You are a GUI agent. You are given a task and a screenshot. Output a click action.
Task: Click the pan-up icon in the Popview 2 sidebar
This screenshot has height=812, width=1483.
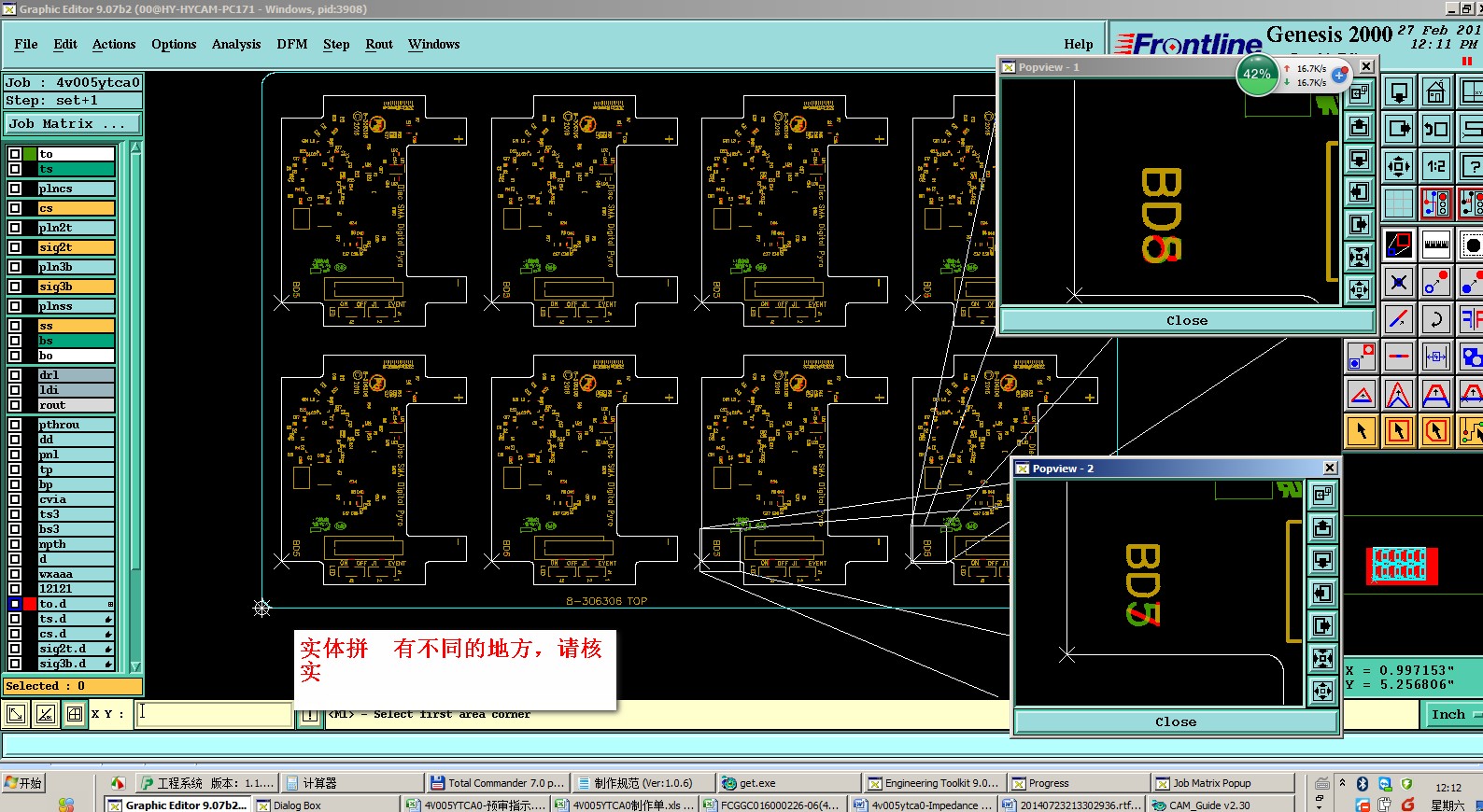[x=1322, y=528]
